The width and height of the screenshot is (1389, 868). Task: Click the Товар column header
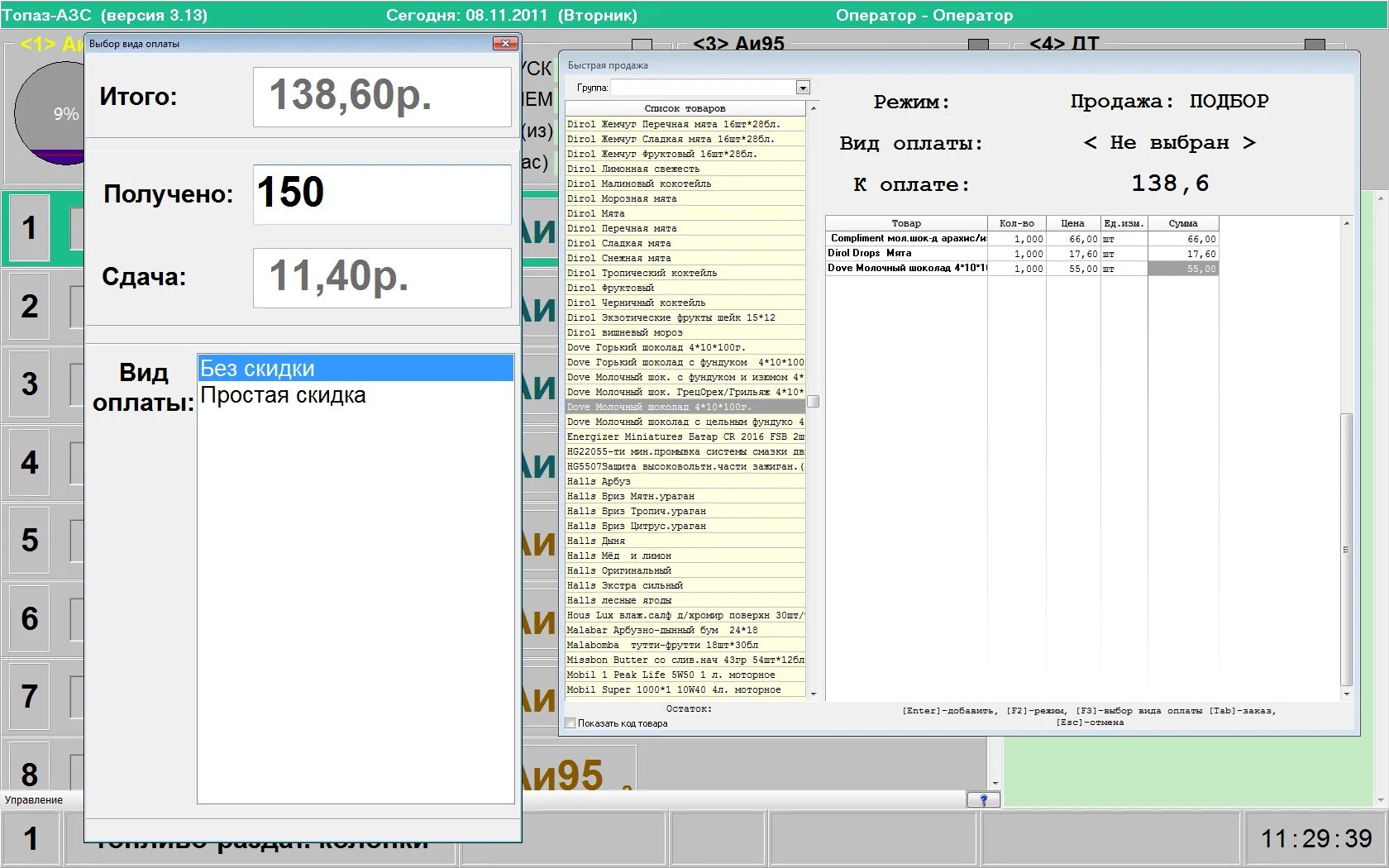(906, 223)
